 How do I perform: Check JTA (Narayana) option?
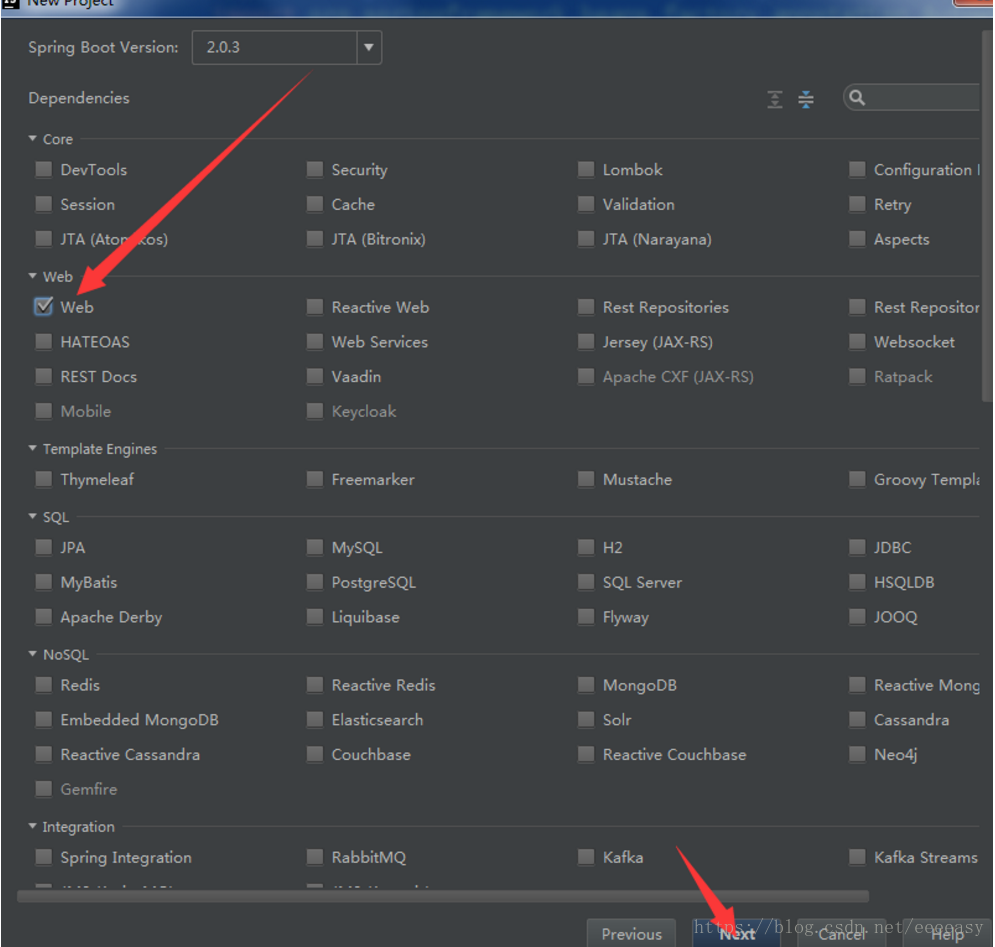click(586, 239)
